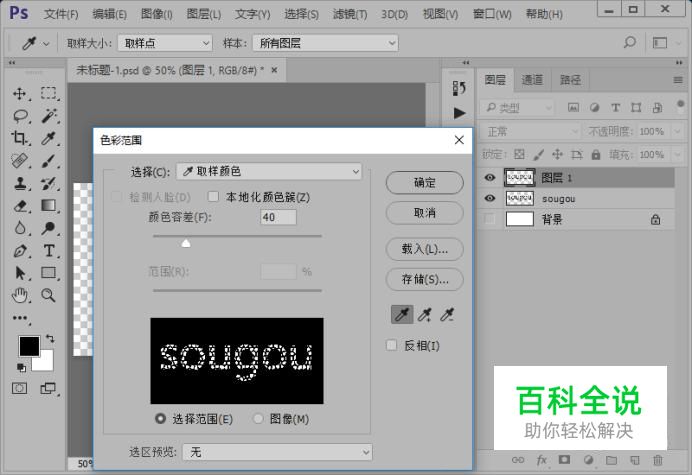The width and height of the screenshot is (692, 475).
Task: Select the Magic Wand tool
Action: [49, 116]
